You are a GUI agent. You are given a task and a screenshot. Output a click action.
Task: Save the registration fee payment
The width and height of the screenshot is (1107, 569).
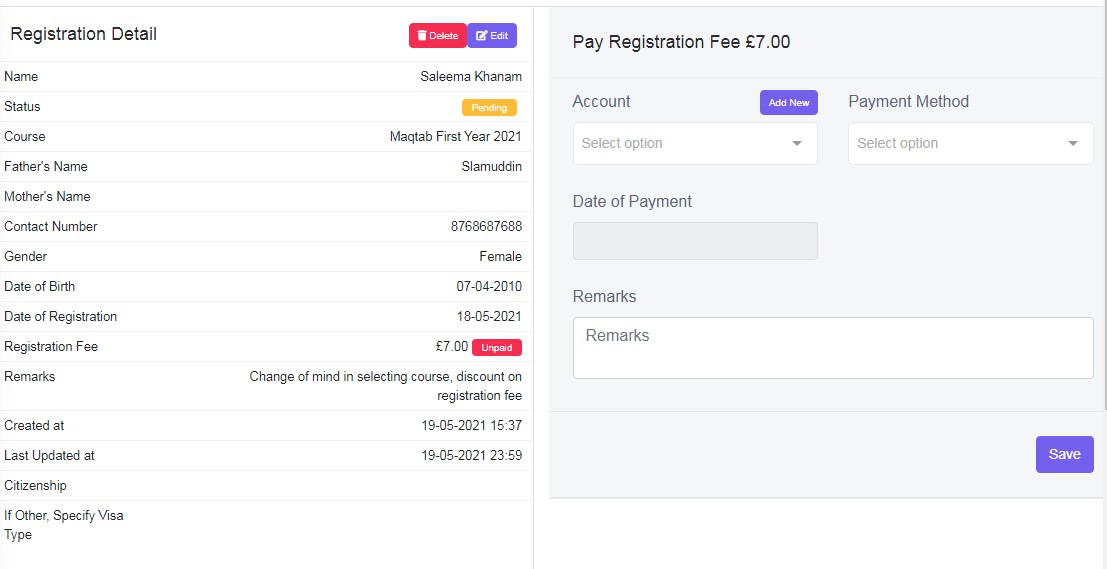(x=1065, y=454)
